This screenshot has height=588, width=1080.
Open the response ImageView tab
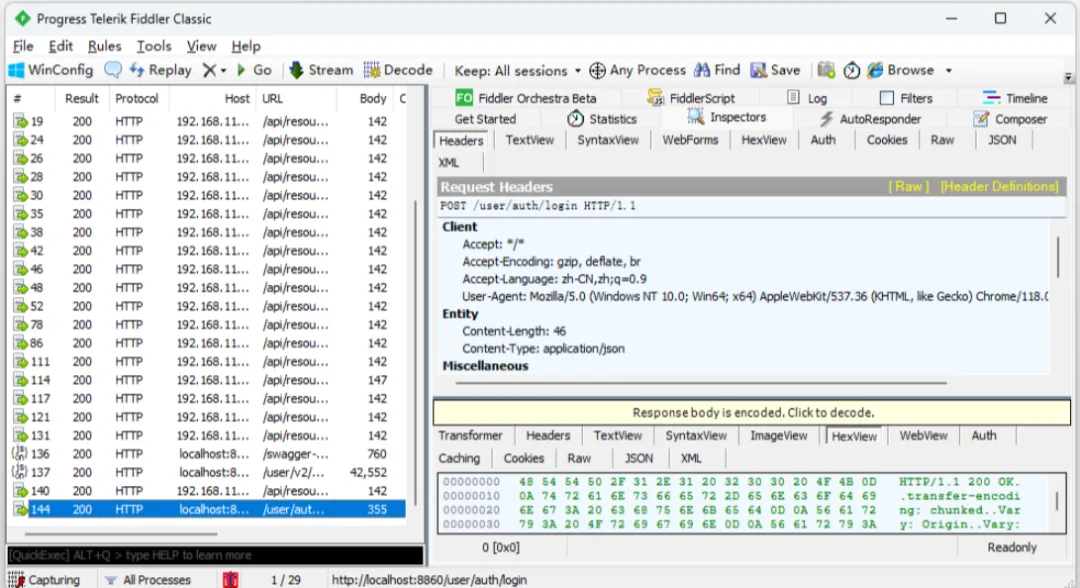tap(778, 436)
